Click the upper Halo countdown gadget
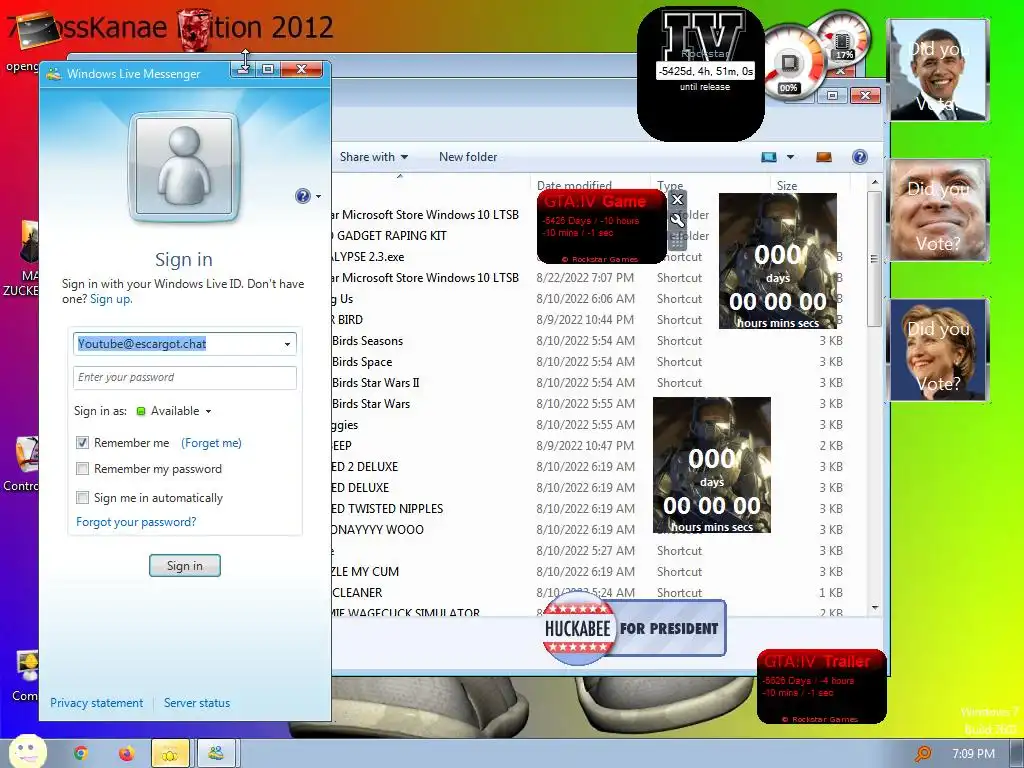Screen dimensions: 1024x768 pos(777,261)
